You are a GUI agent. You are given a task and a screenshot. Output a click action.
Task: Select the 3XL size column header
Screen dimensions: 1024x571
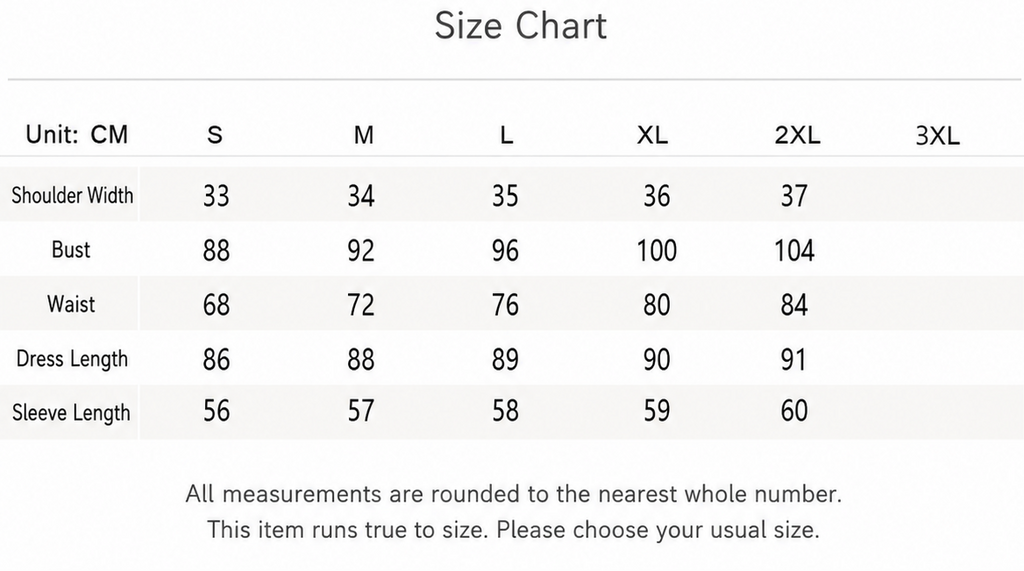click(938, 136)
